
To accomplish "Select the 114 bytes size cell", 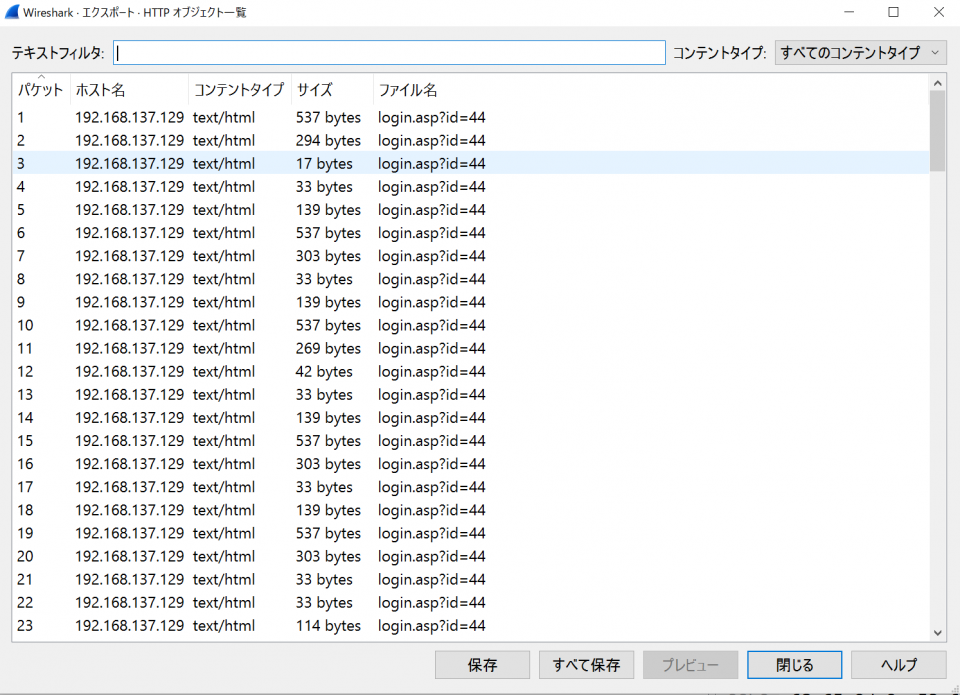I will pos(328,626).
